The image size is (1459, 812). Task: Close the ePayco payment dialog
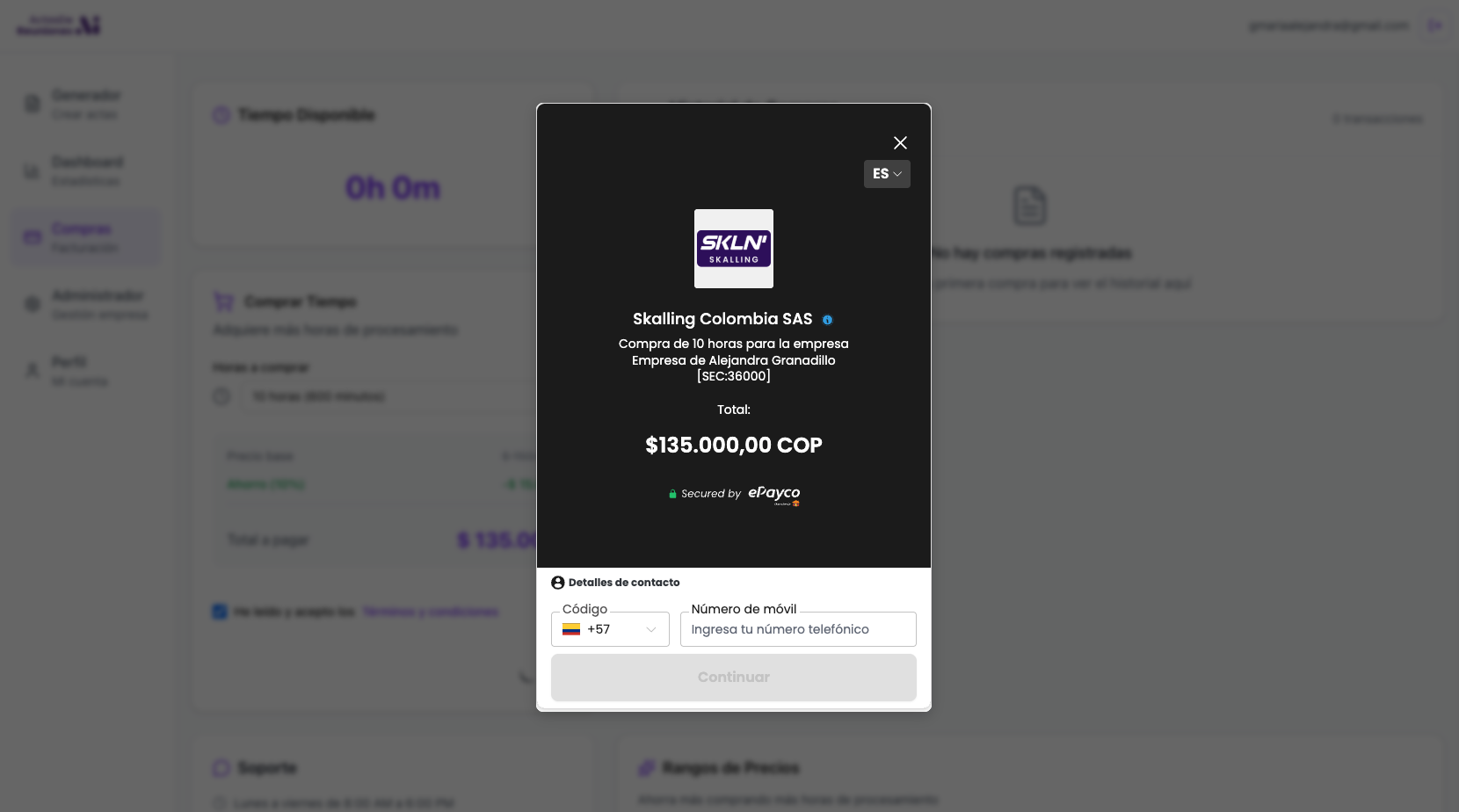point(900,142)
